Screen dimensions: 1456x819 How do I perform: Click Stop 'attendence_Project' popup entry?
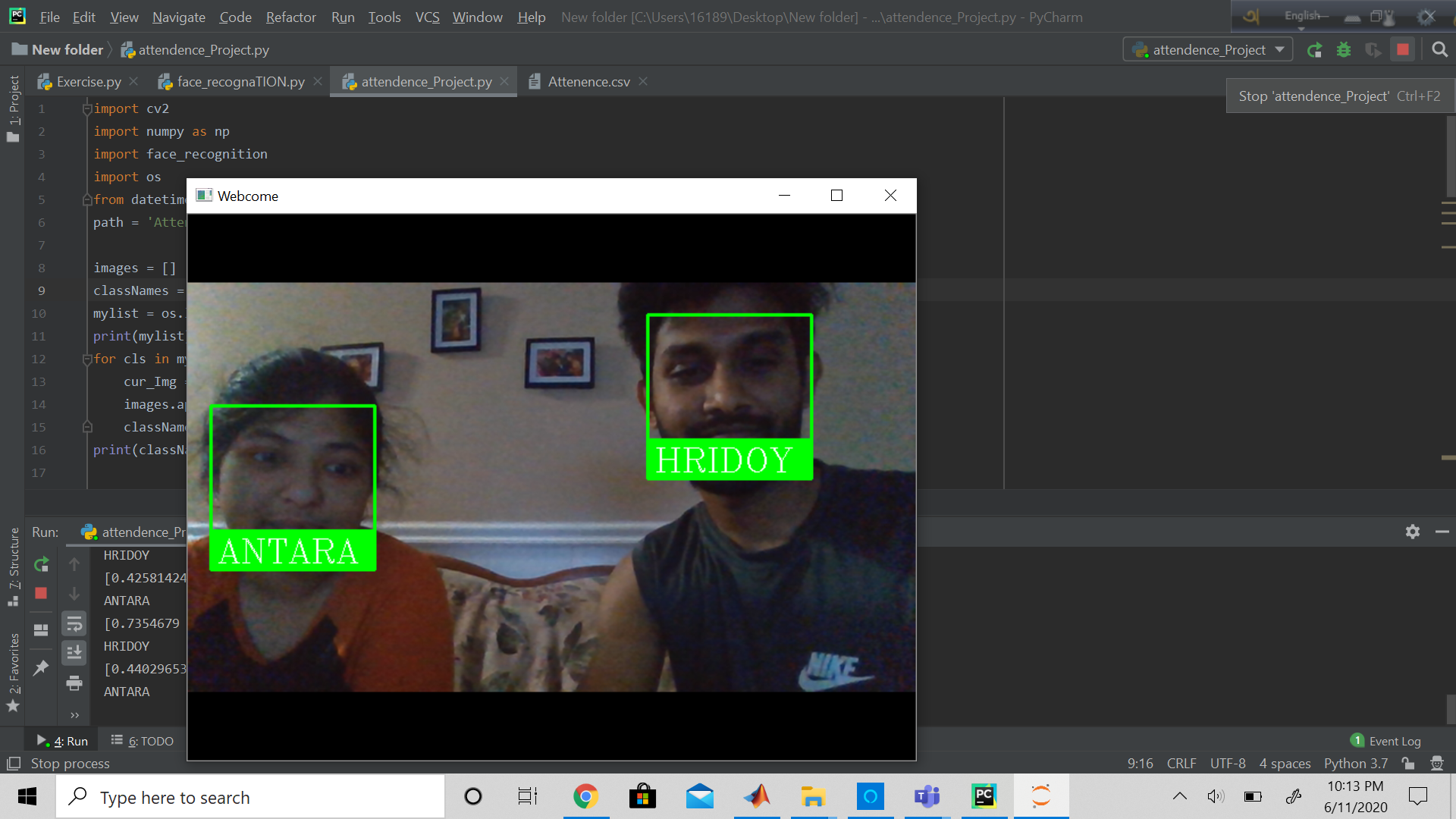tap(1339, 96)
